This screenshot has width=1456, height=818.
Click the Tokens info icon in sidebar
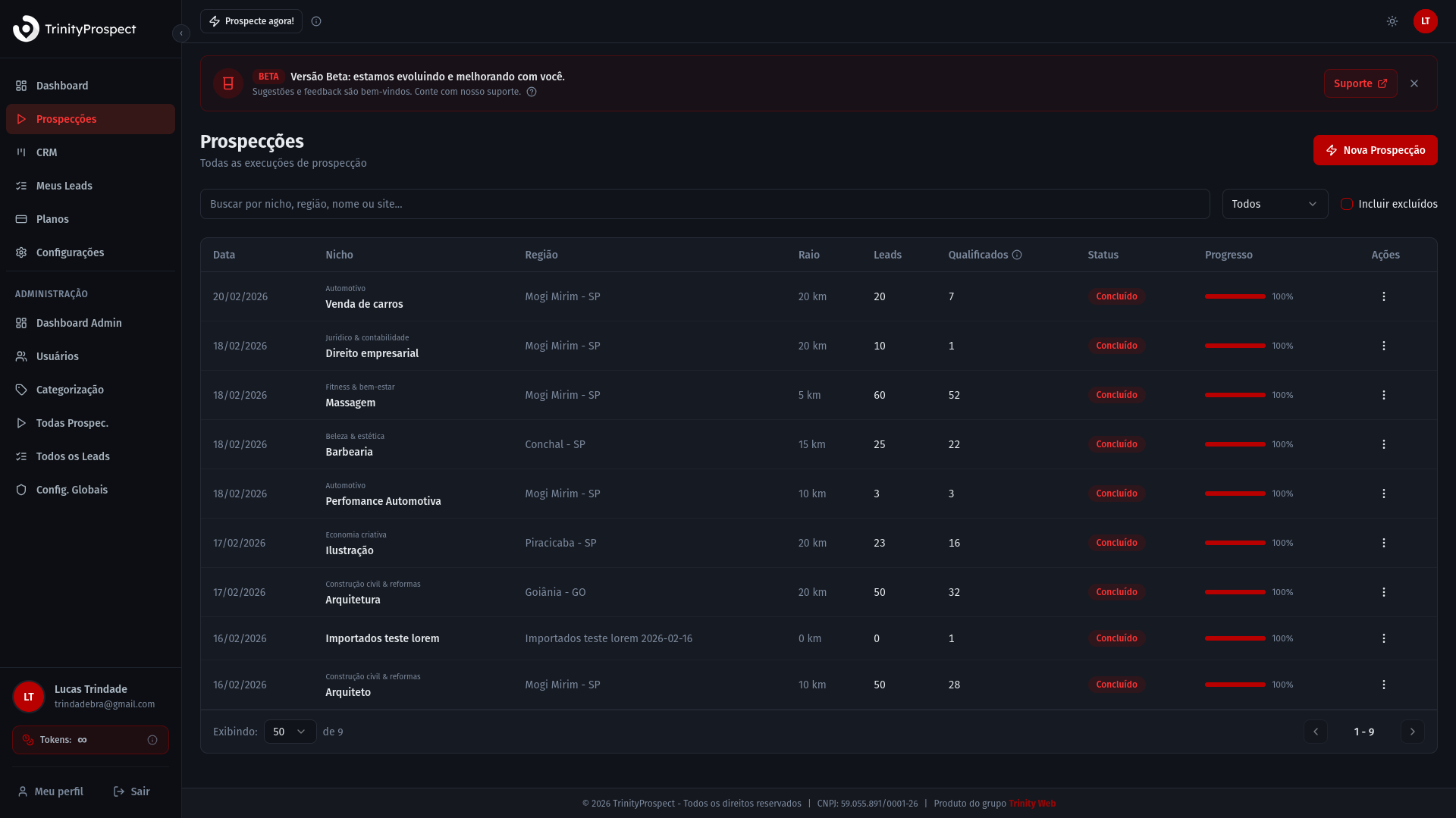point(152,740)
